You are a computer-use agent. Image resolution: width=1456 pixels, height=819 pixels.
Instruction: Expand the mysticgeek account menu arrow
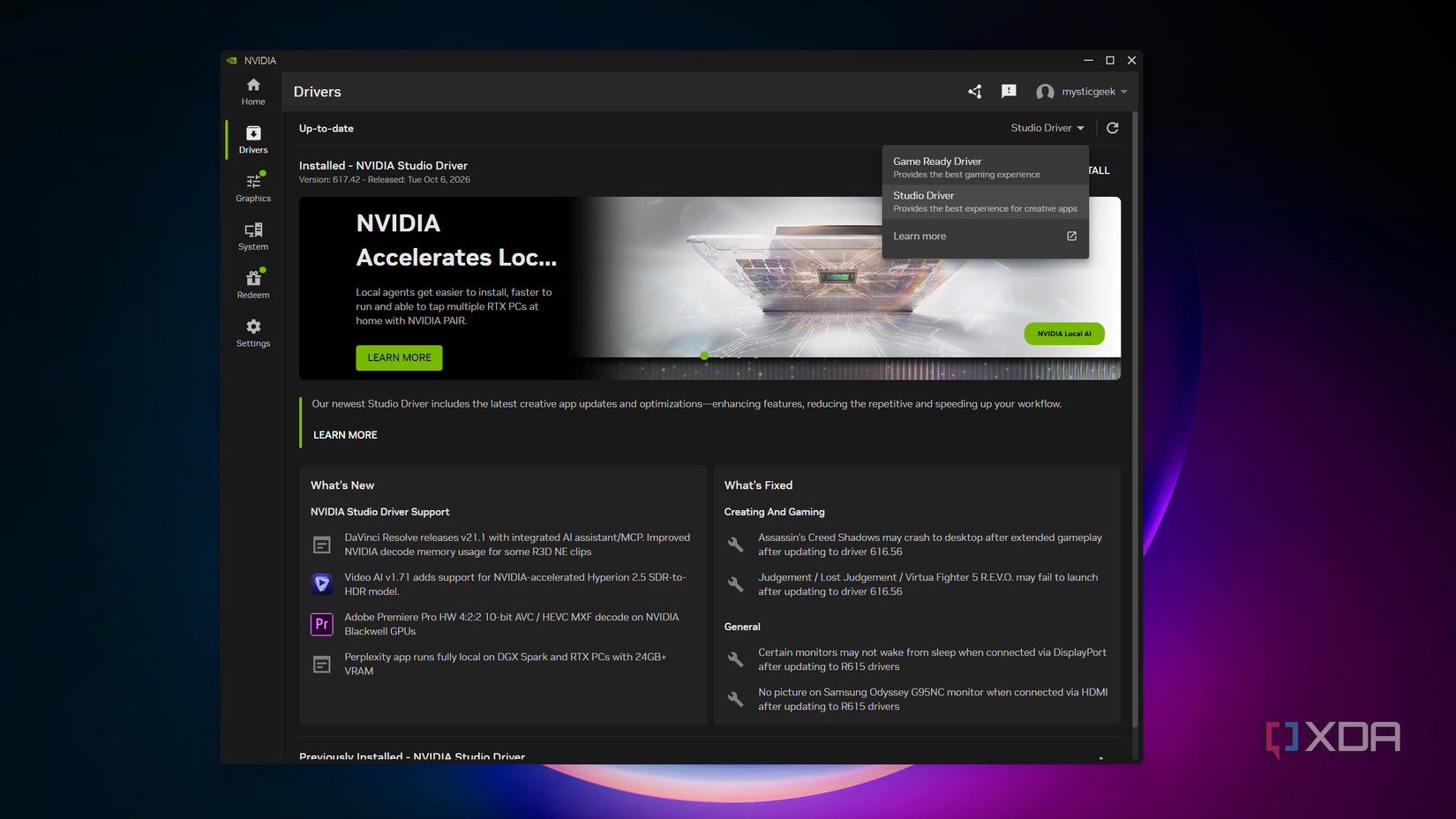click(x=1124, y=92)
